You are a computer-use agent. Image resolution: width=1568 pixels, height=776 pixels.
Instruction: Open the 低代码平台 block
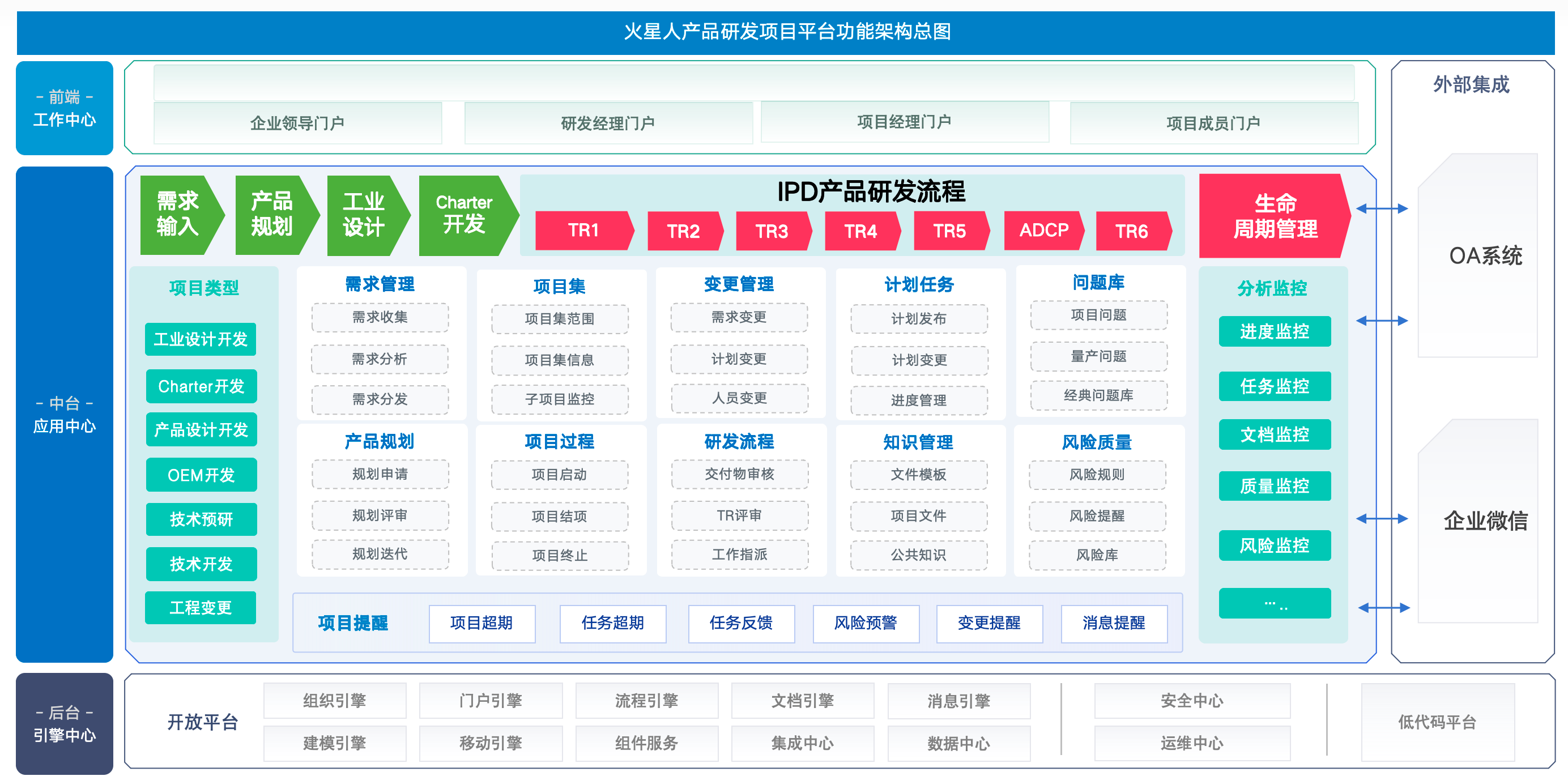pos(1438,722)
